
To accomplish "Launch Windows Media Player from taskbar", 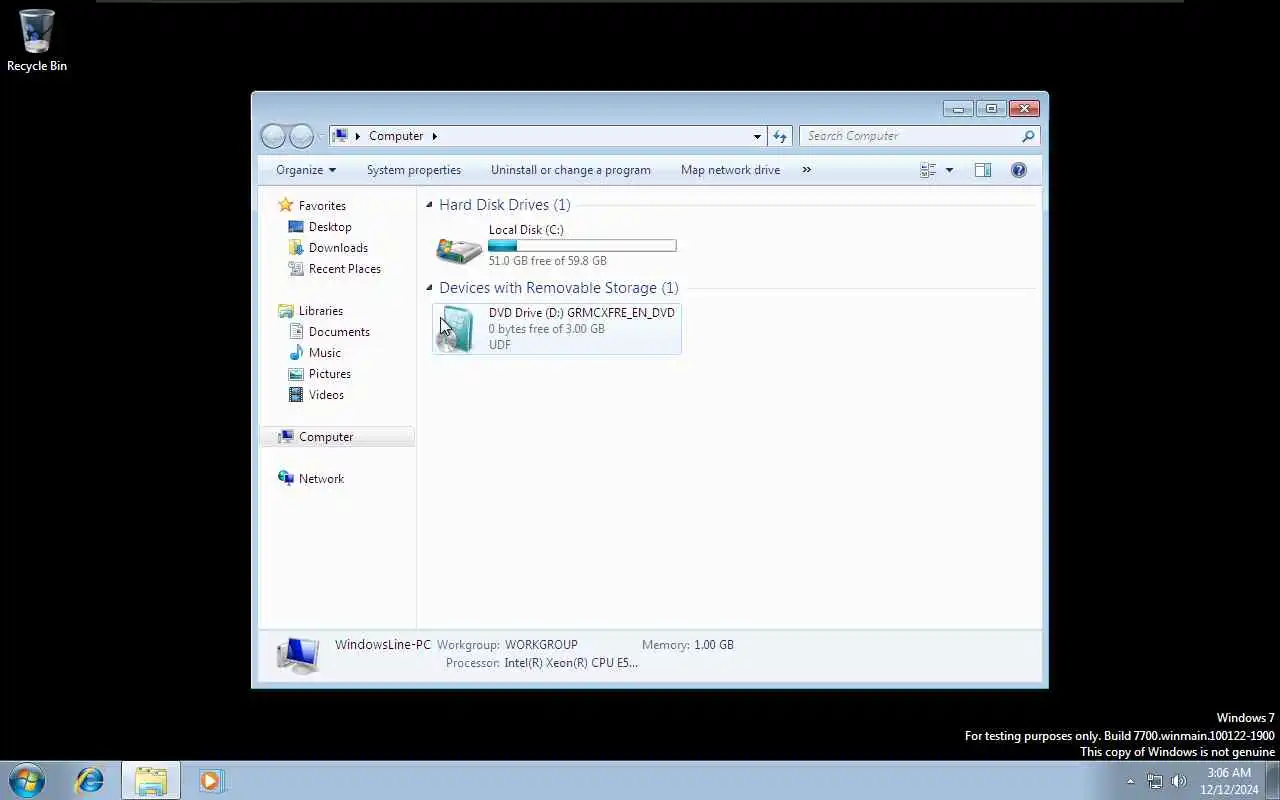I will point(211,781).
